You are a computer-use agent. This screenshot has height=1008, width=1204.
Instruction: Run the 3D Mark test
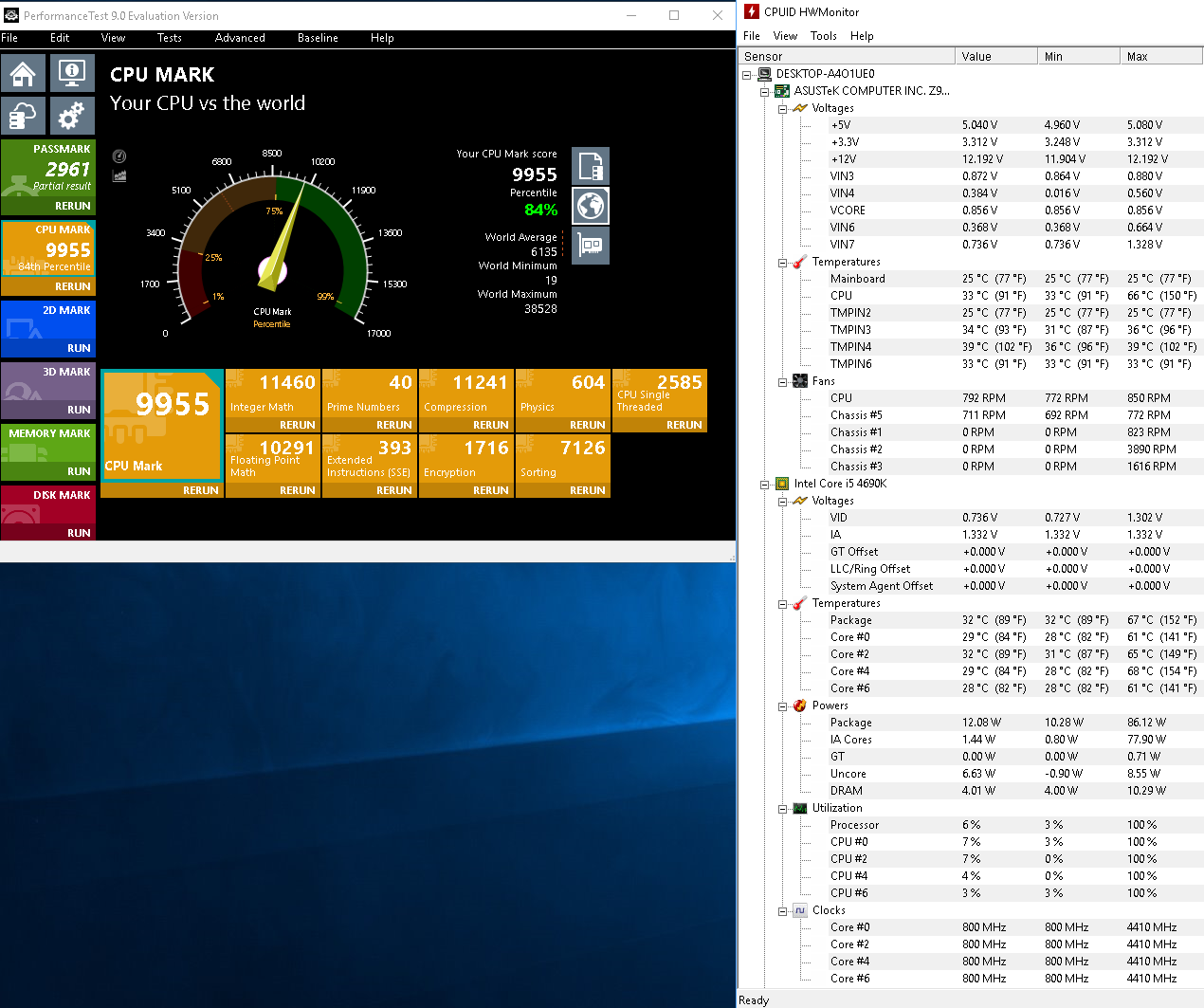(x=79, y=410)
